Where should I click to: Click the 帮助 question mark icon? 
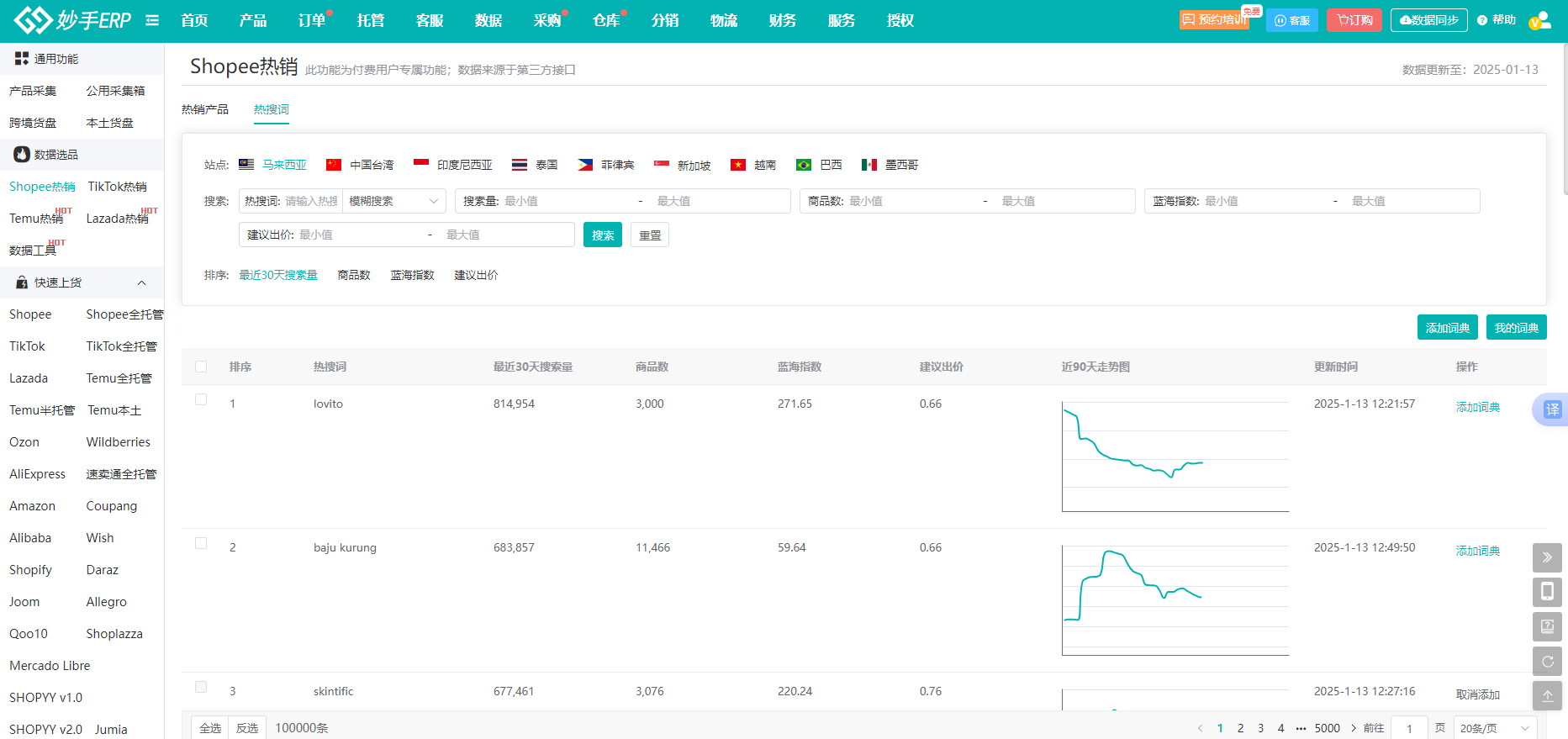(x=1482, y=20)
